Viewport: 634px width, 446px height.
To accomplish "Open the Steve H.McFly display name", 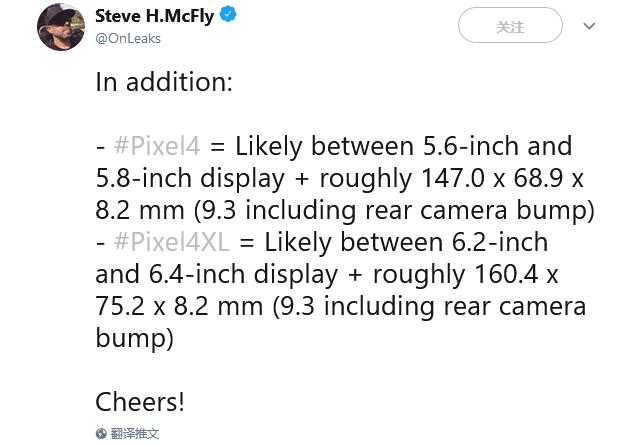I will 154,16.
